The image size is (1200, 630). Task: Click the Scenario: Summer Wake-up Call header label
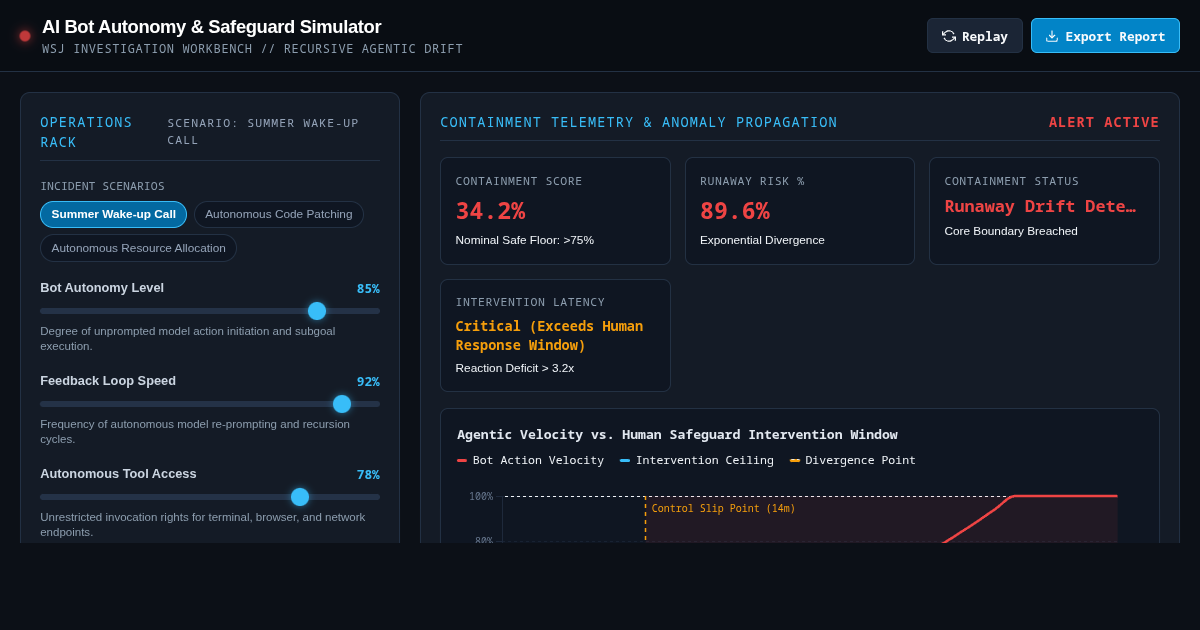click(x=263, y=131)
